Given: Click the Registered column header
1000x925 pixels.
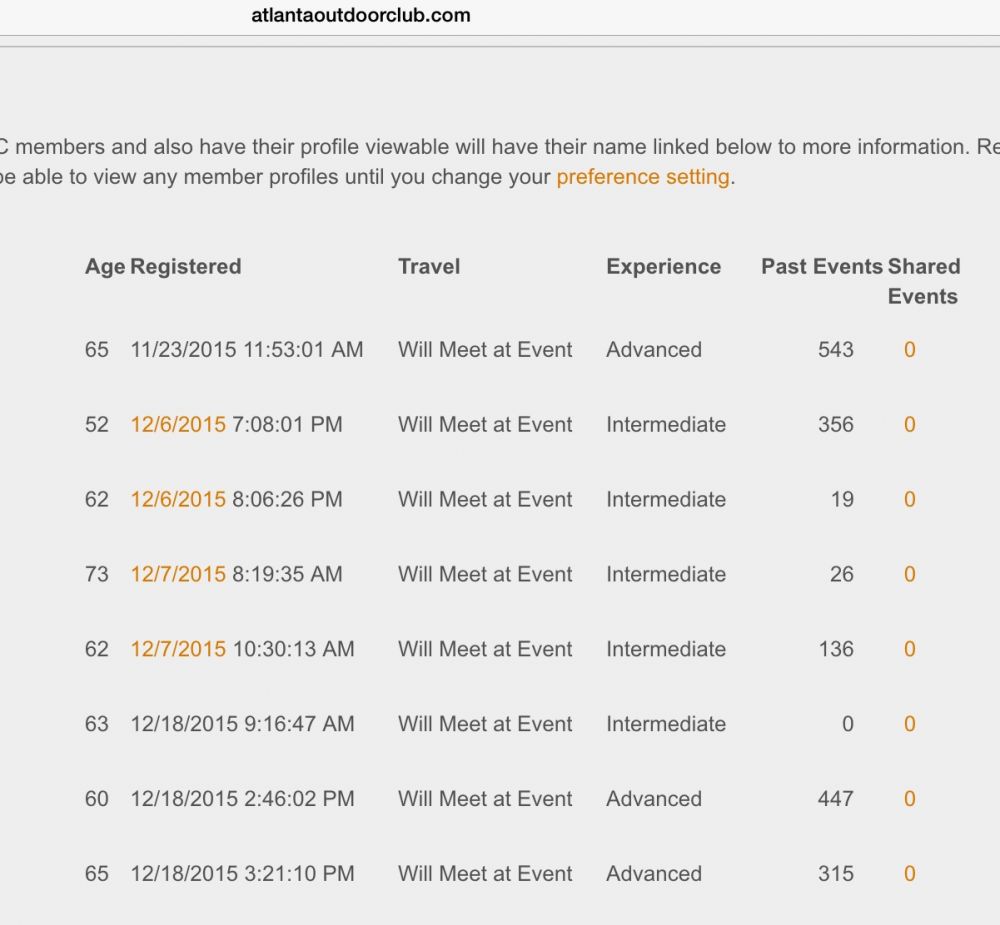Looking at the screenshot, I should pos(186,267).
